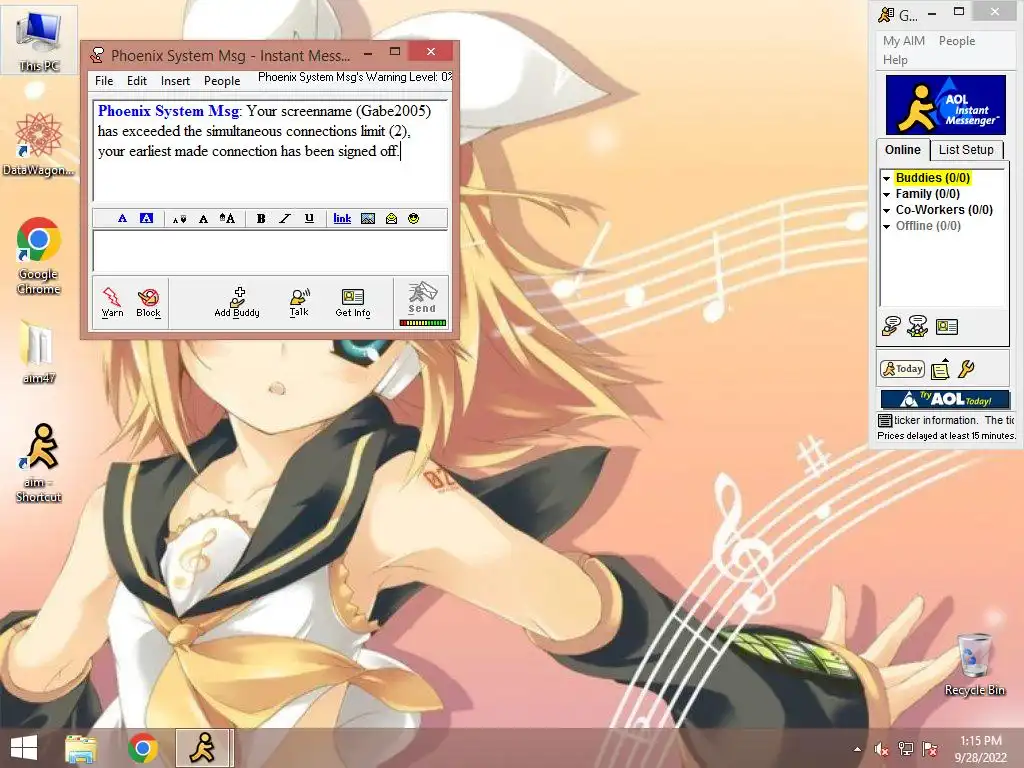The width and height of the screenshot is (1024, 768).
Task: Click the normal font size A icon
Action: [203, 219]
